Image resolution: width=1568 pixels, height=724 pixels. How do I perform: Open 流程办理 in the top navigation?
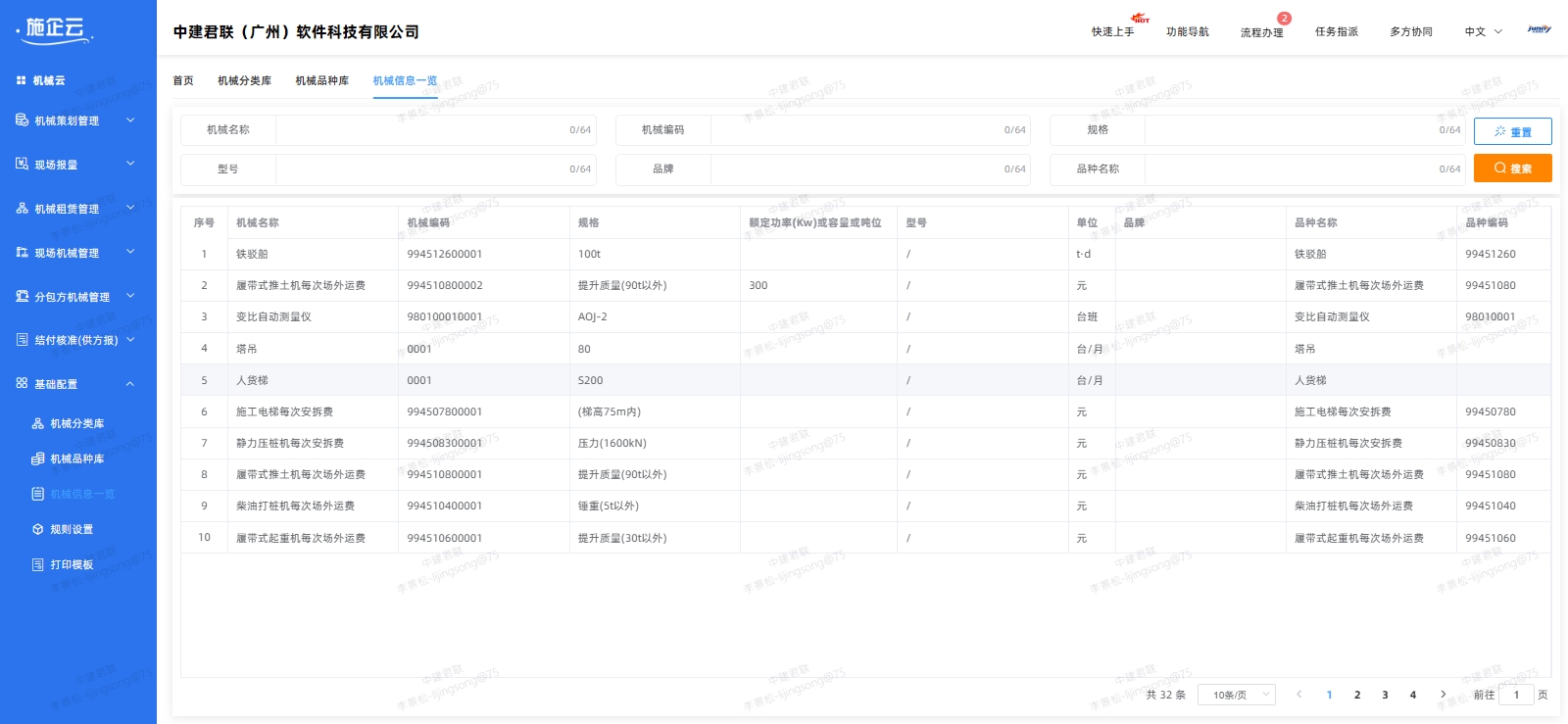click(1261, 32)
